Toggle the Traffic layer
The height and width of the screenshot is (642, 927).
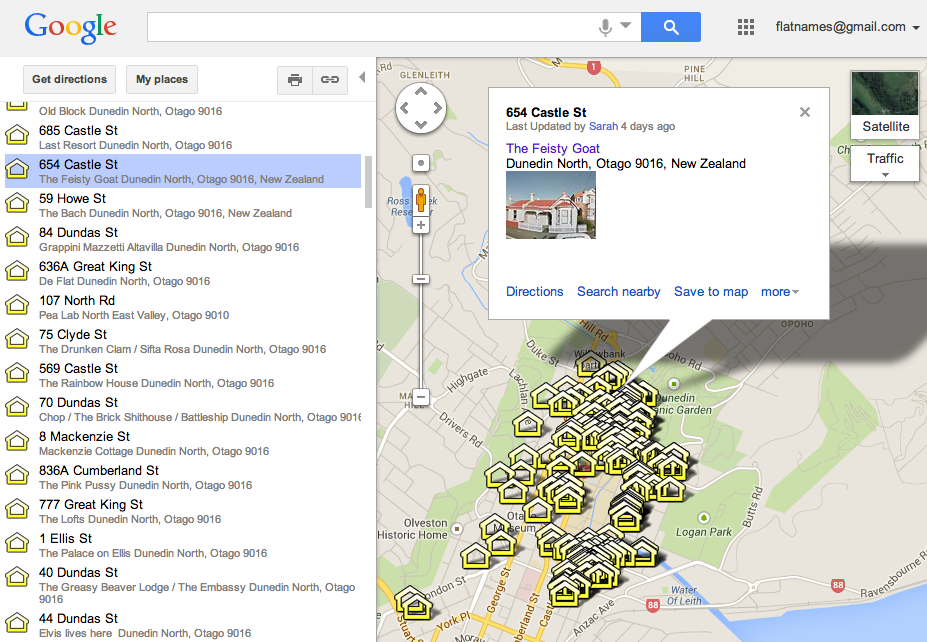click(885, 158)
